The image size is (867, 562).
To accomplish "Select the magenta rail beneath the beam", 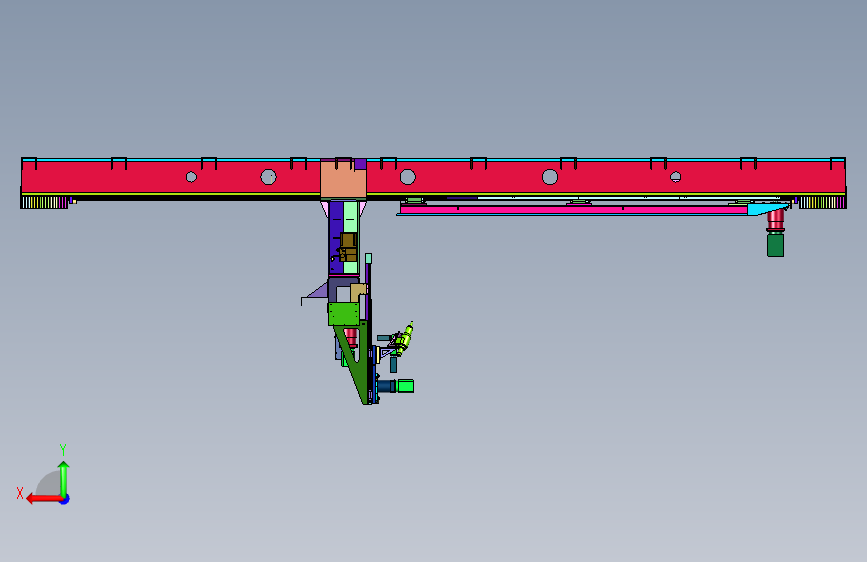I will point(573,210).
